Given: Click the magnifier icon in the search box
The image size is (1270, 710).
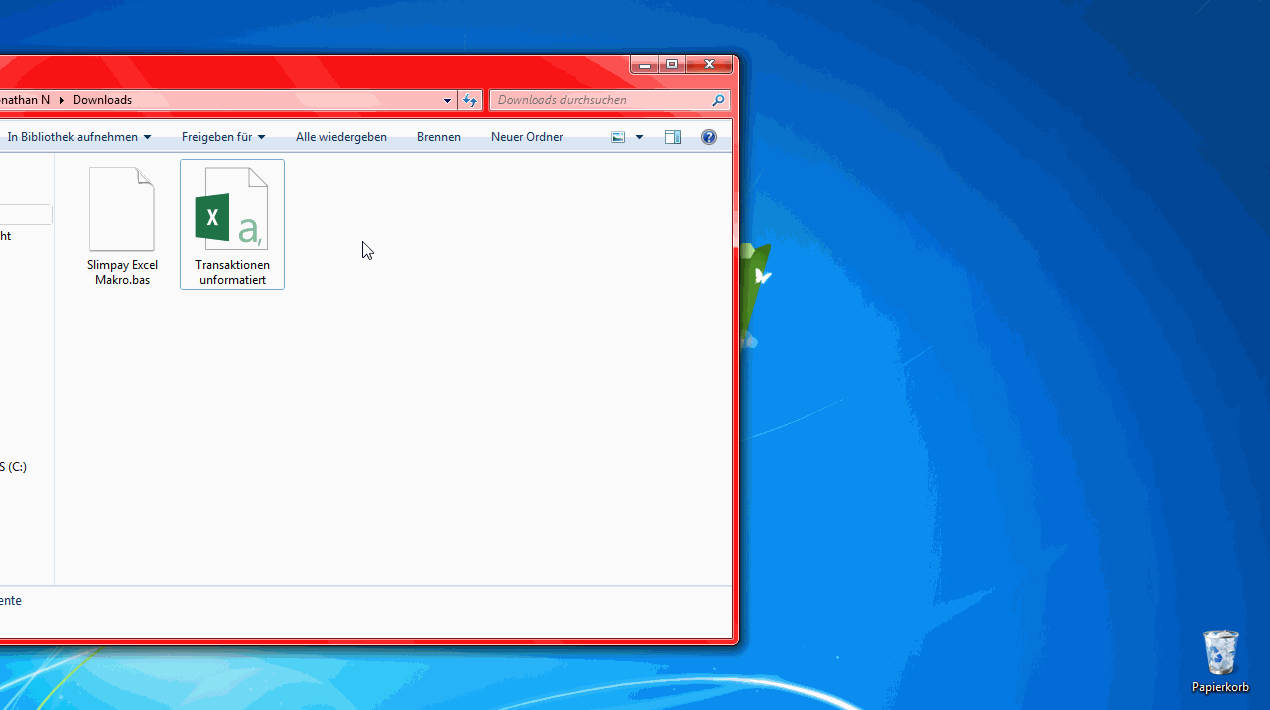Looking at the screenshot, I should (718, 100).
